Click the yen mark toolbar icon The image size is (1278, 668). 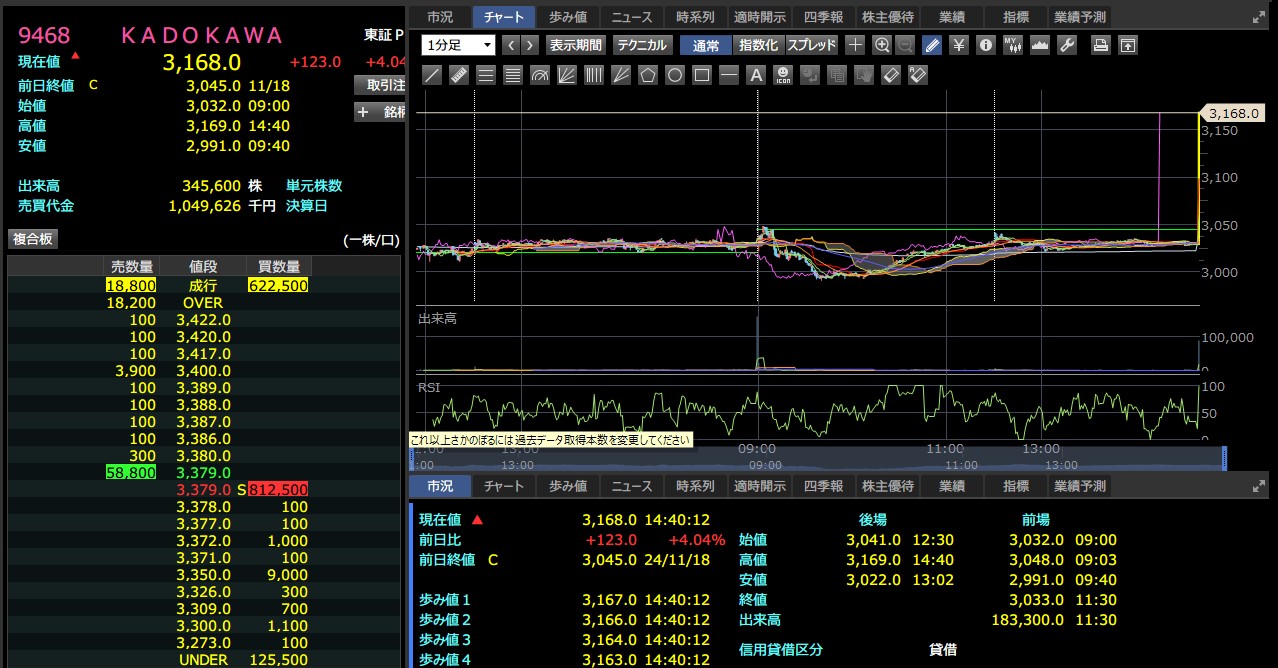959,45
